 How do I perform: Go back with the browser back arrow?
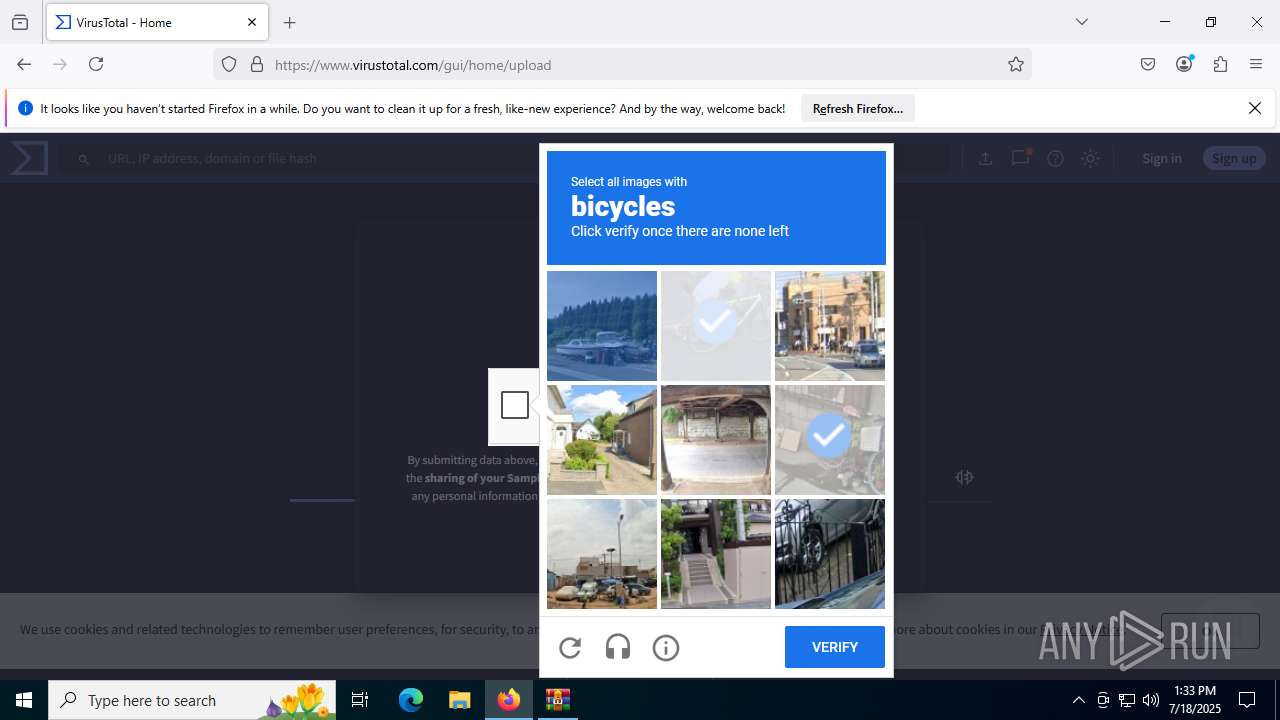(24, 64)
